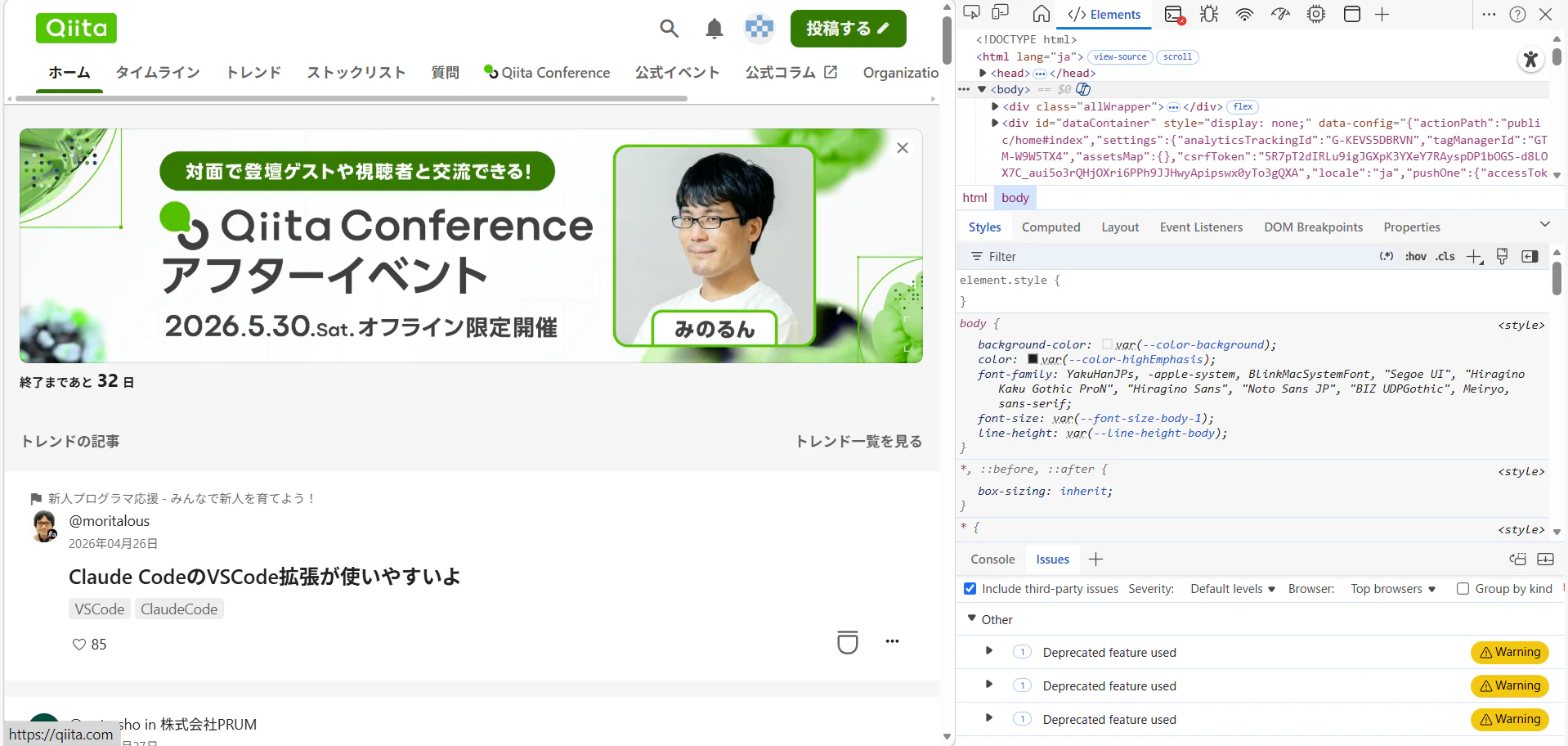Open the Qiita search magnifier icon
1568x746 pixels.
[669, 29]
